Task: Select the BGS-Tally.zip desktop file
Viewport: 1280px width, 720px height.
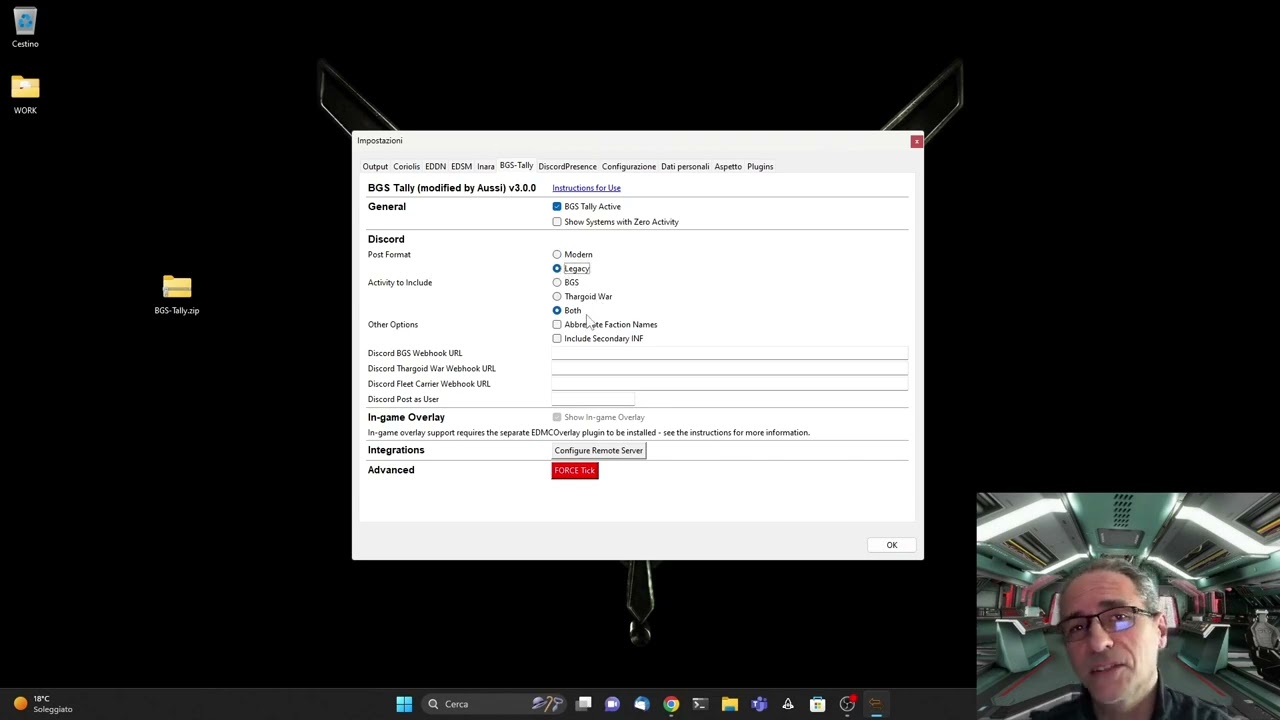Action: 177,295
